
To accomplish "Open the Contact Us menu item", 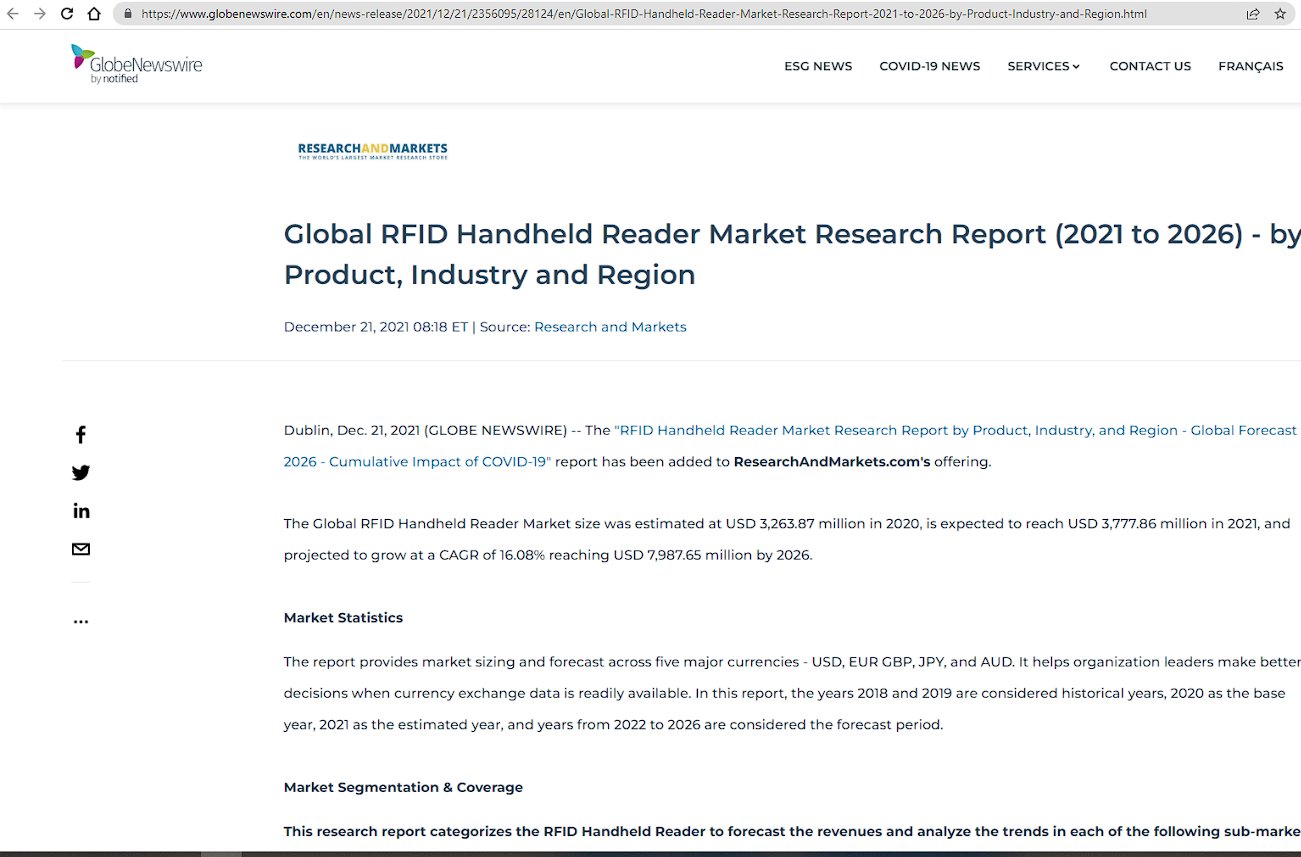I will click(1150, 66).
